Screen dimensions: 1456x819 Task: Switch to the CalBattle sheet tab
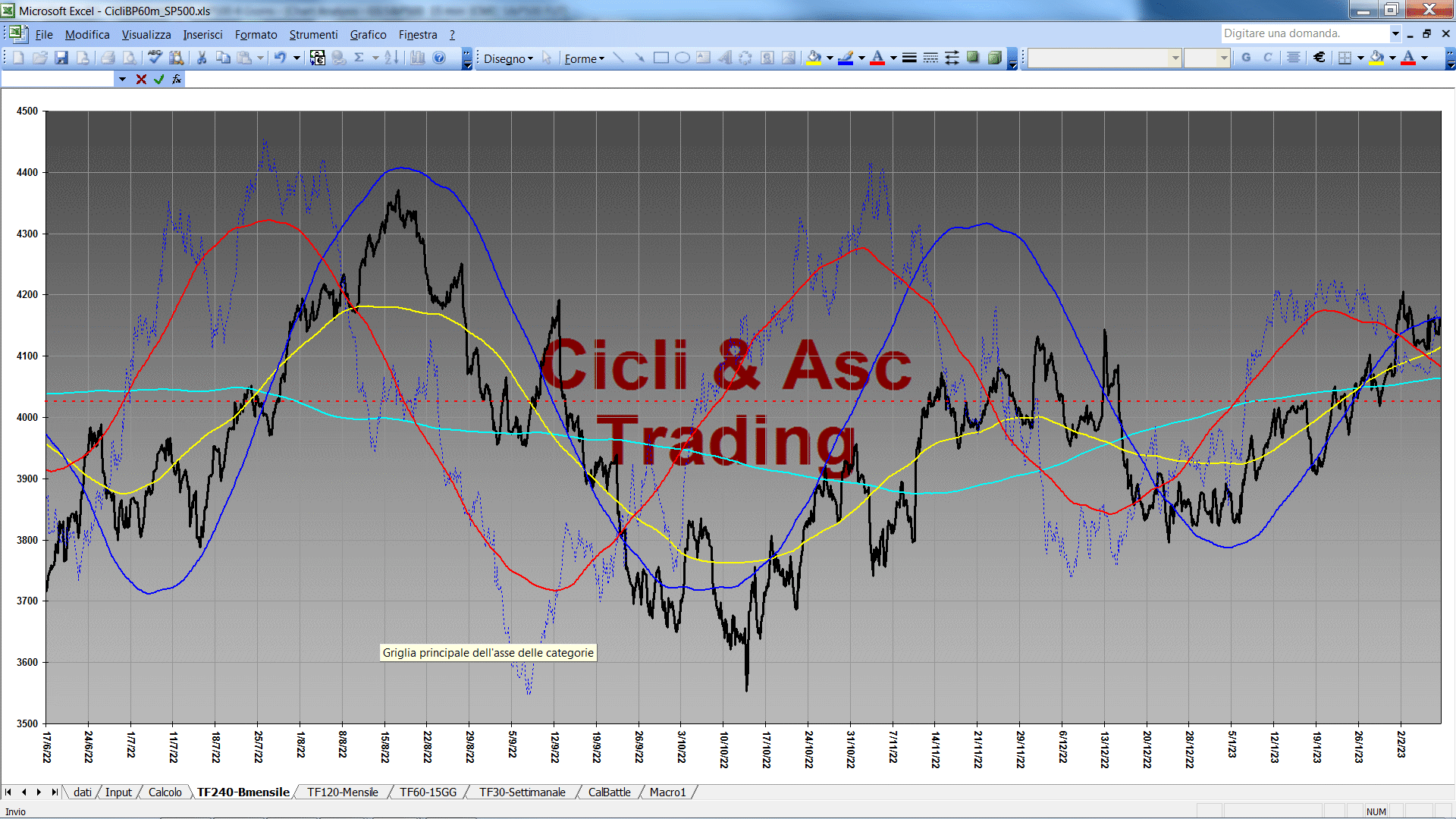click(609, 792)
